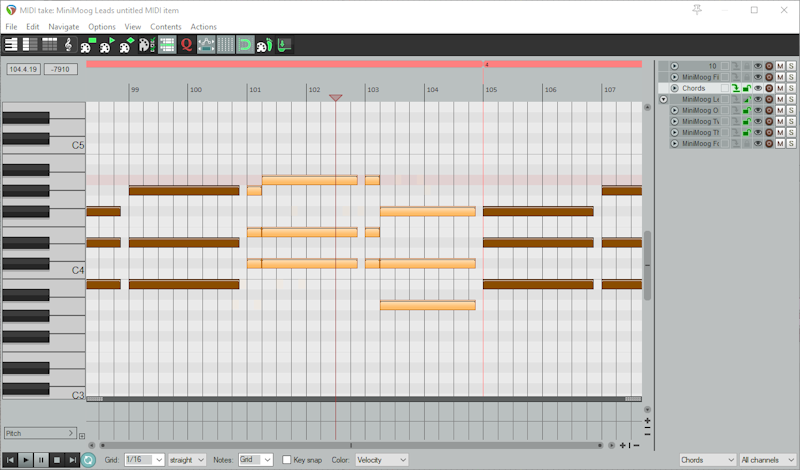Enable the Key snap checkbox
Viewport: 800px width, 470px height.
[287, 460]
